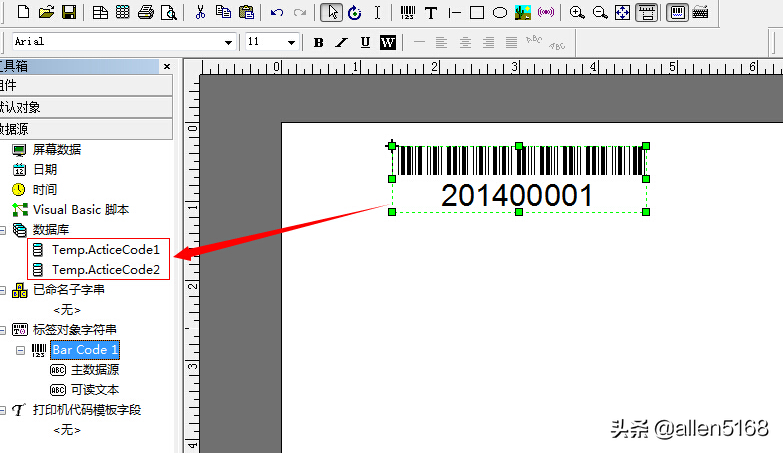Viewport: 783px width, 453px height.
Task: Fit label to window
Action: coord(622,12)
